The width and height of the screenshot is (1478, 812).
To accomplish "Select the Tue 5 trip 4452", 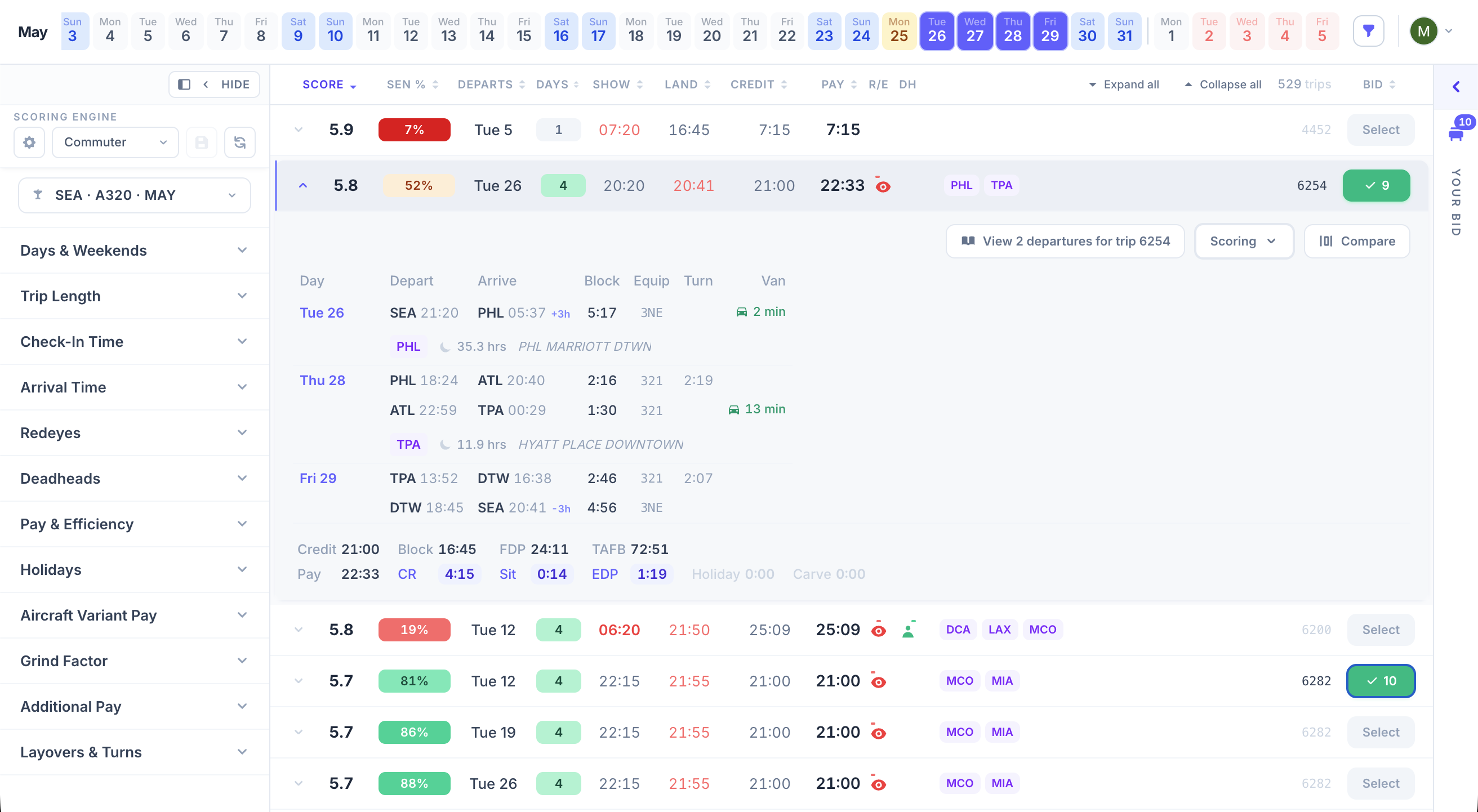I will coord(1381,130).
